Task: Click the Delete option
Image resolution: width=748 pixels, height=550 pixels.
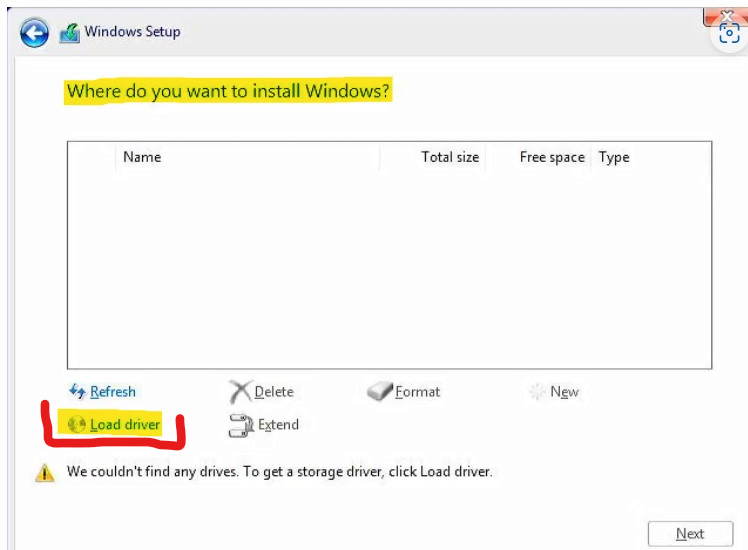Action: 274,392
